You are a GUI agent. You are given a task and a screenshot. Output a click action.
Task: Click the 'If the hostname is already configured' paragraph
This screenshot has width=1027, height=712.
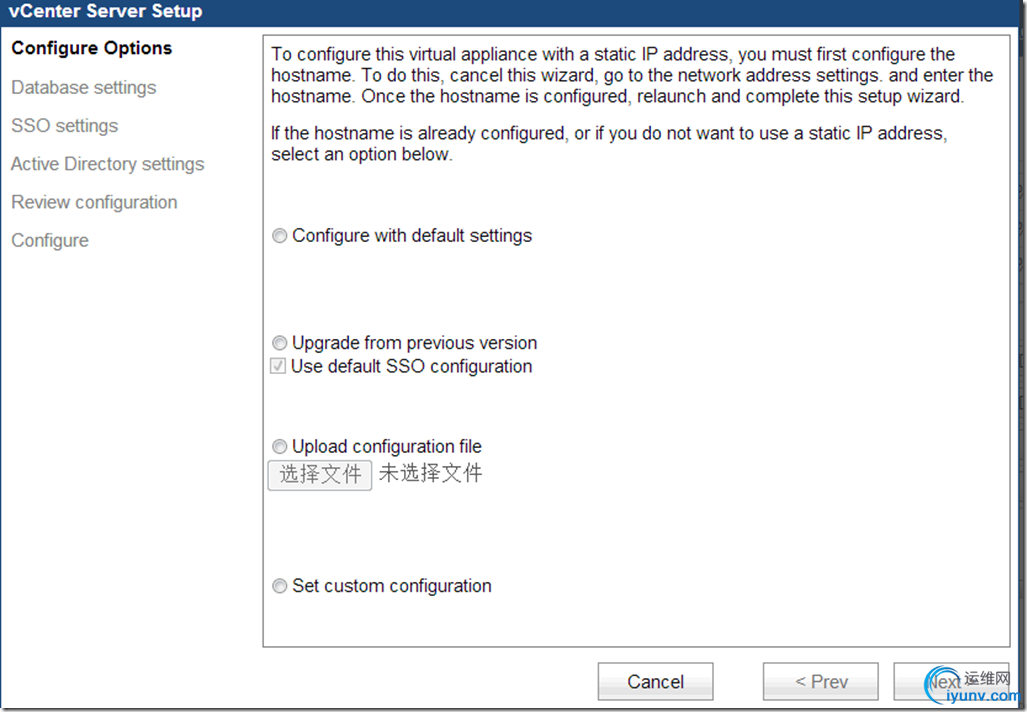point(608,144)
